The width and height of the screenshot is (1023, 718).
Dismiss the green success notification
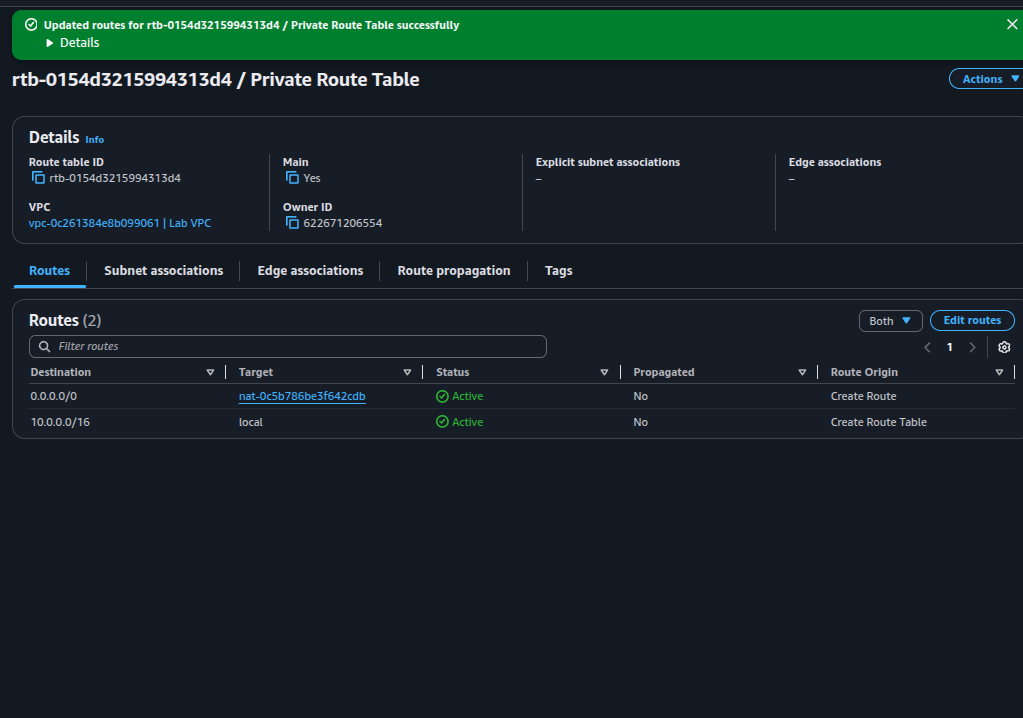pos(1012,25)
